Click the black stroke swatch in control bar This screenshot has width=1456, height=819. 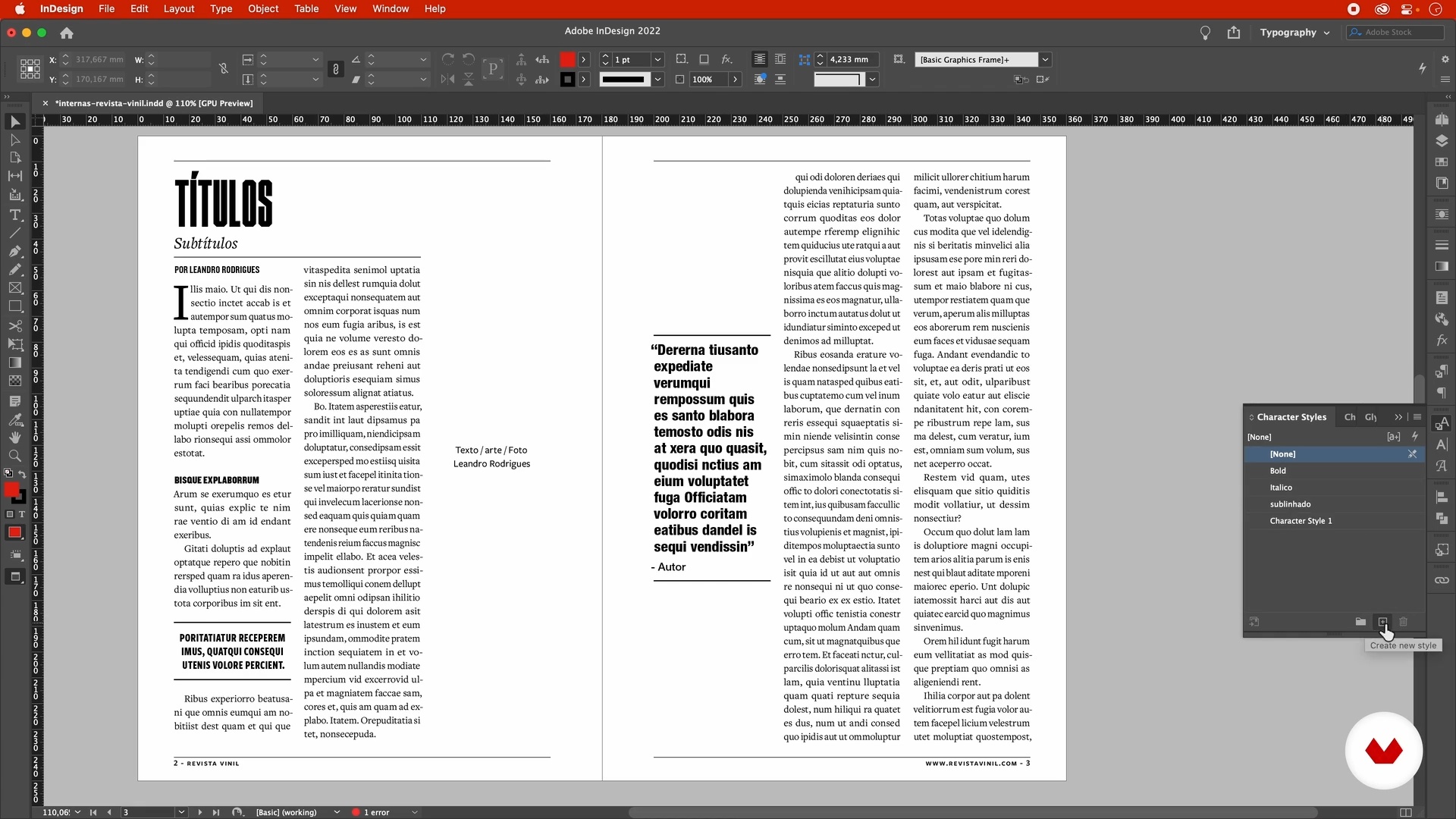[x=567, y=79]
